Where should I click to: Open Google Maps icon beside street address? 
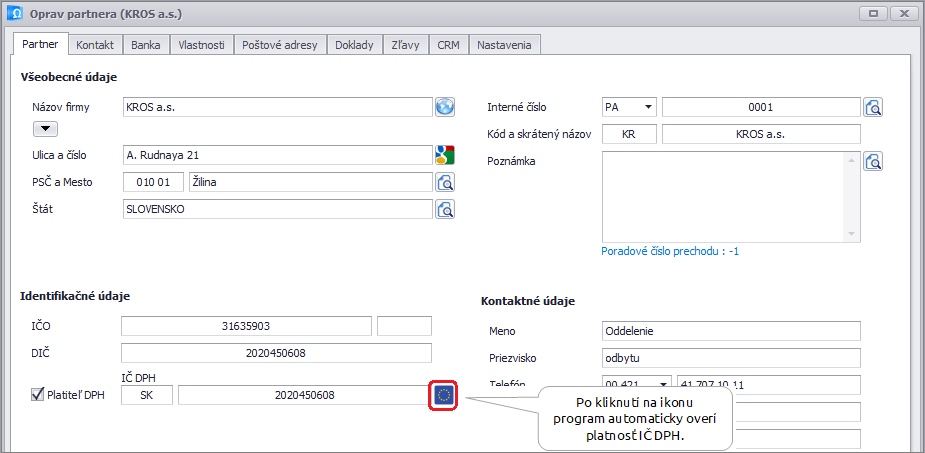click(x=445, y=155)
